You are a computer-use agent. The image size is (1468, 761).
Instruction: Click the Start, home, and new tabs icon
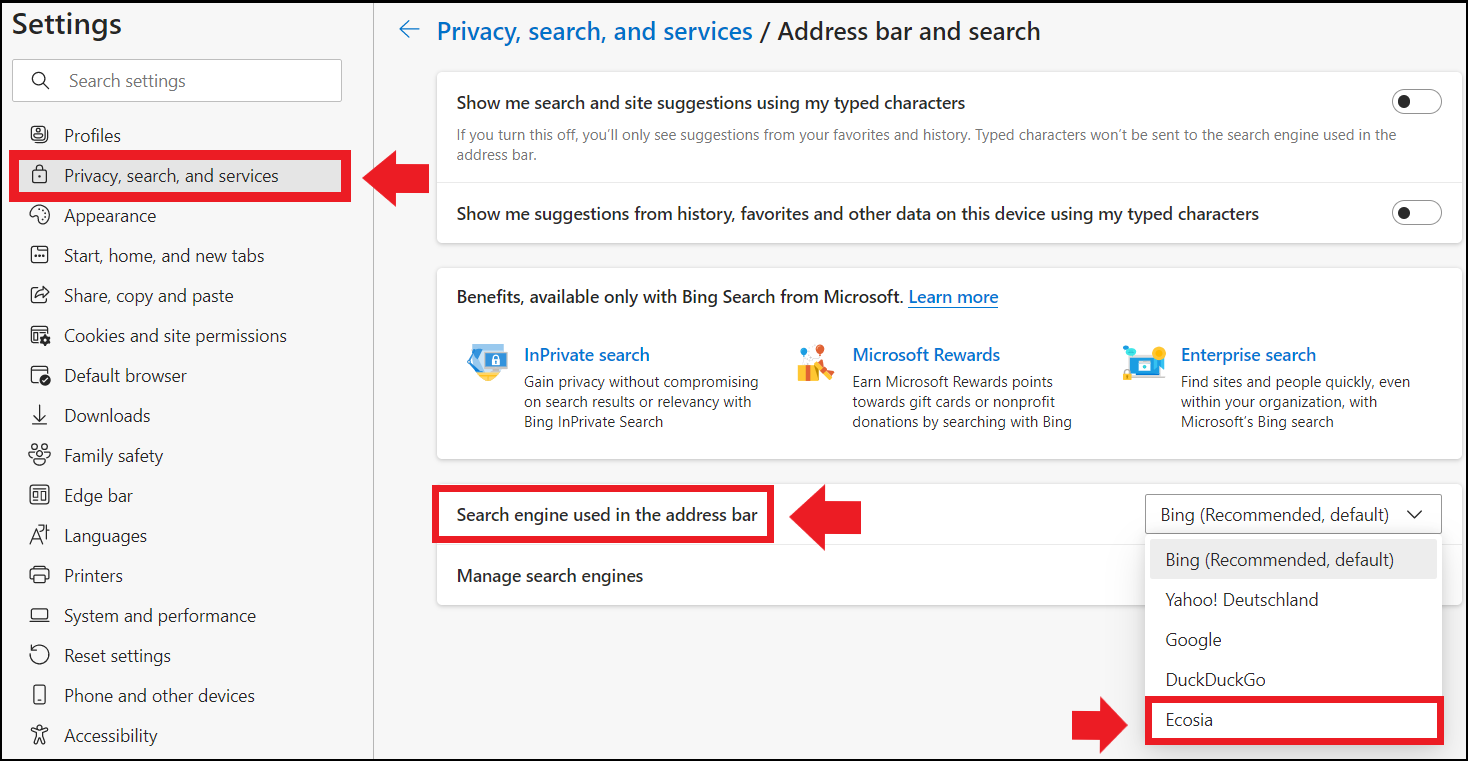[x=39, y=255]
